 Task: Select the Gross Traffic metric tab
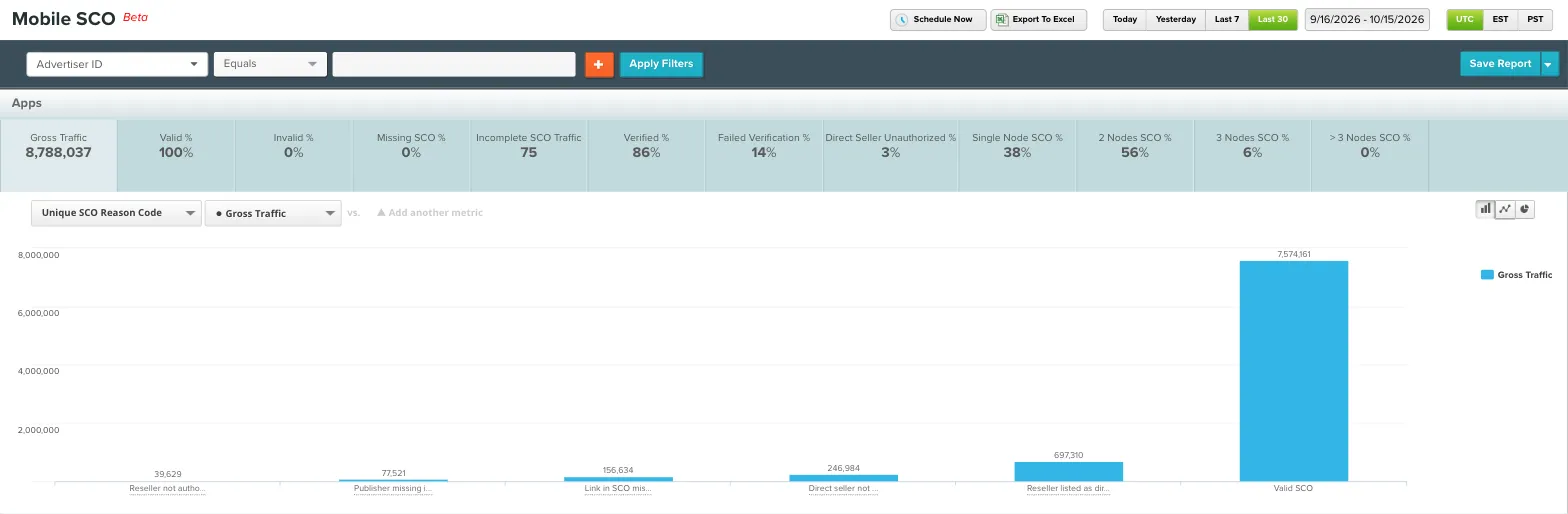click(59, 155)
